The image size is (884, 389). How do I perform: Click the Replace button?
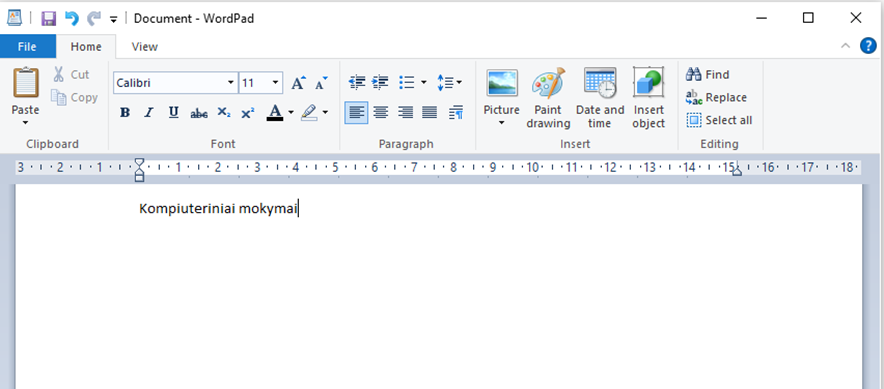click(x=716, y=98)
